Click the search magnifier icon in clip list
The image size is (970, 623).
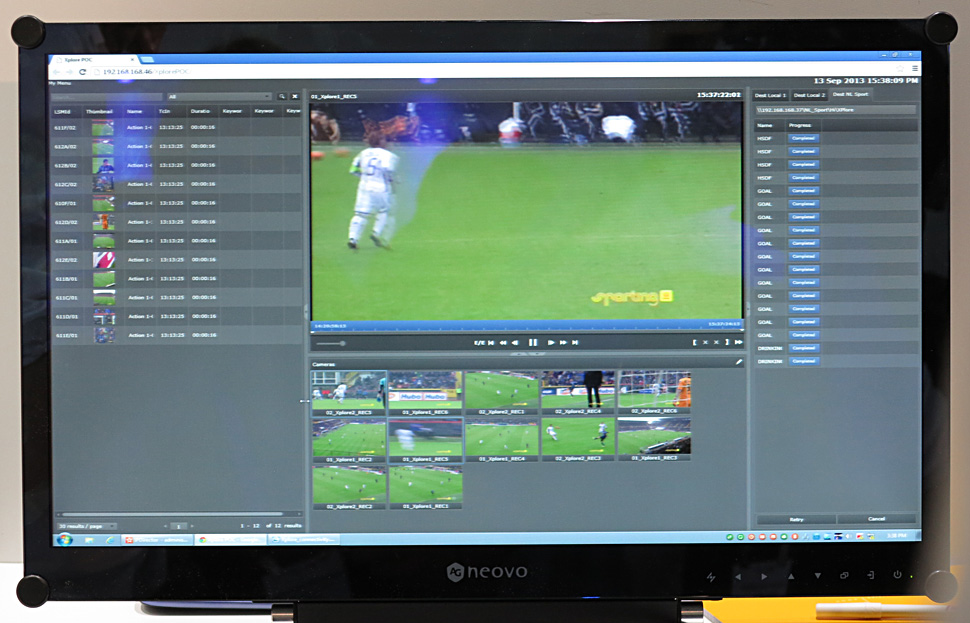click(x=282, y=96)
